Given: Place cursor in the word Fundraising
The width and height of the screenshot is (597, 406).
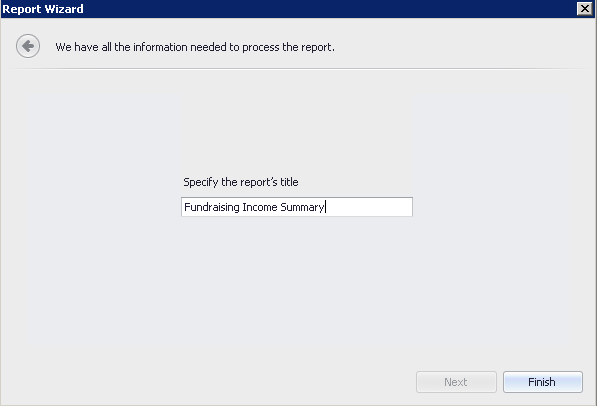Looking at the screenshot, I should (212, 207).
